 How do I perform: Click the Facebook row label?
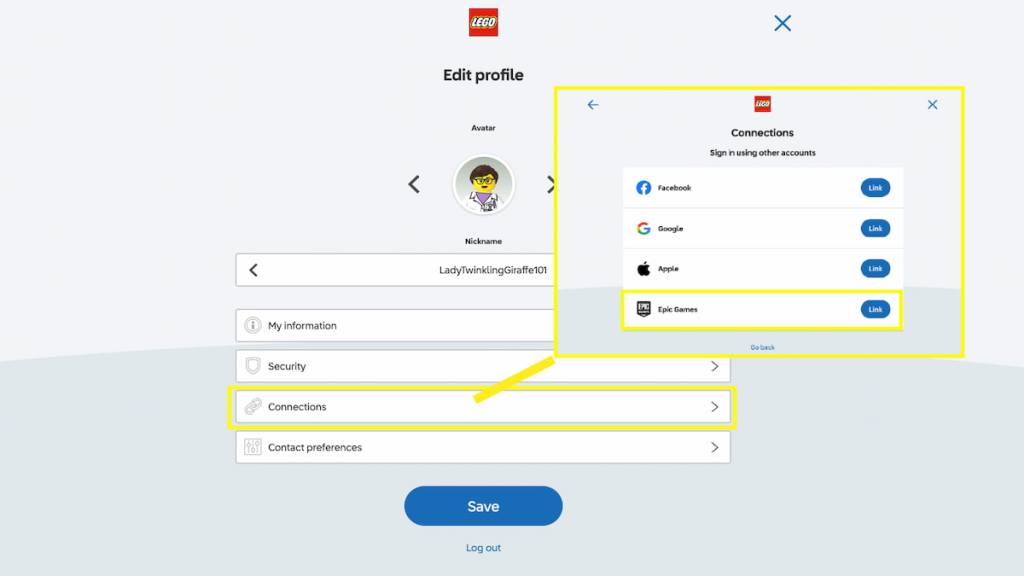point(674,188)
